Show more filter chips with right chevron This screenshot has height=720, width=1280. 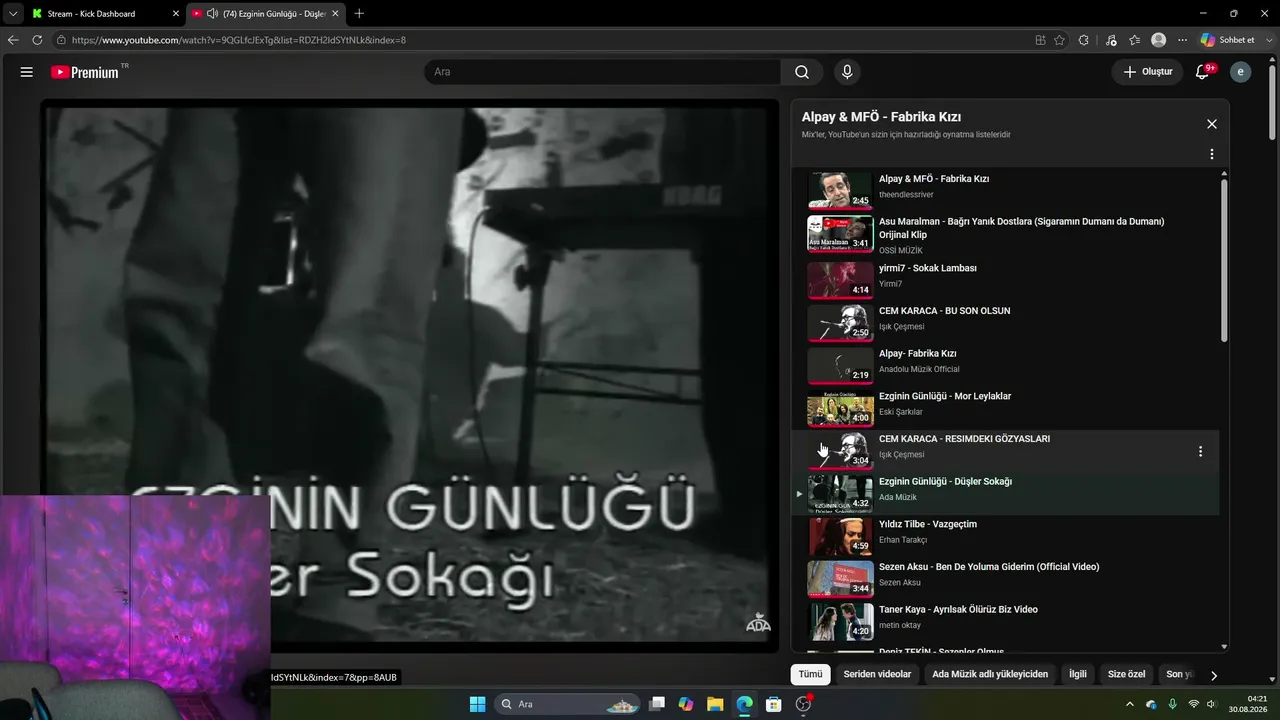[x=1214, y=675]
